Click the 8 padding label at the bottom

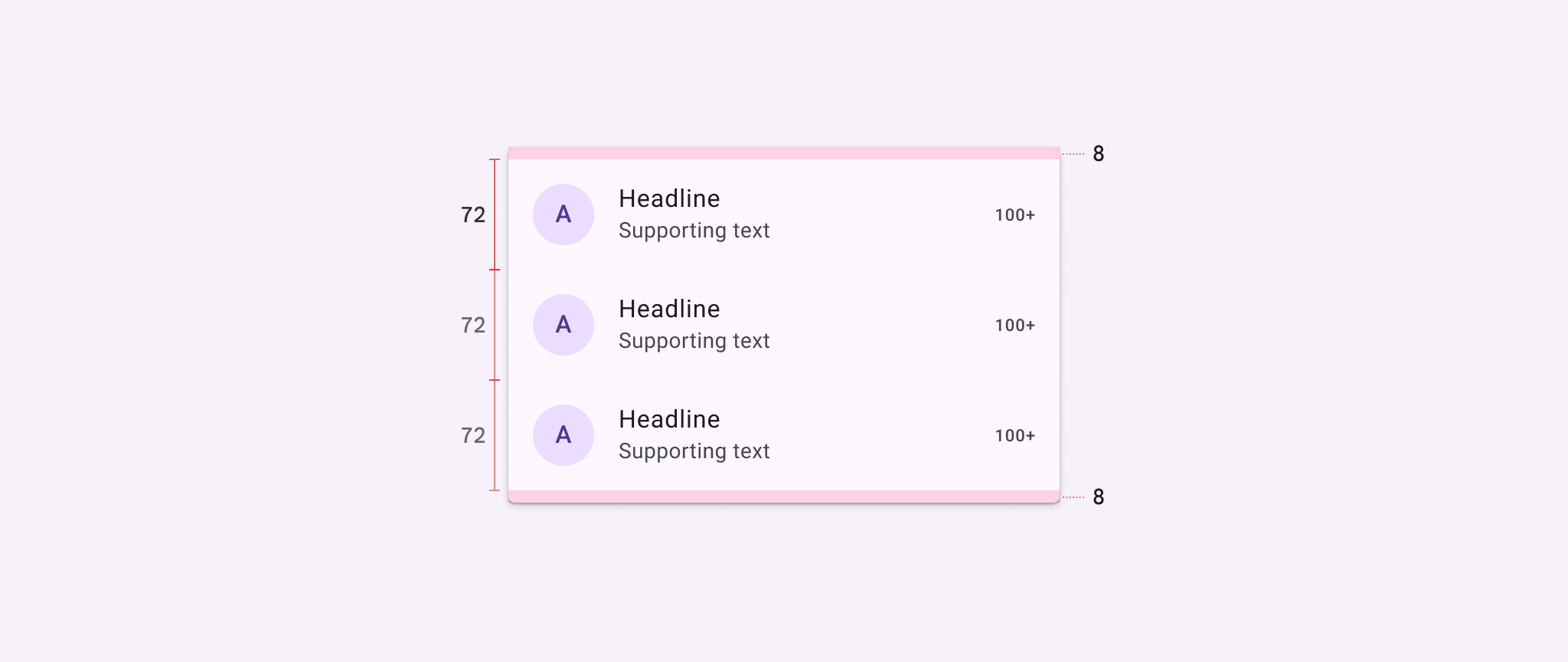(x=1098, y=497)
